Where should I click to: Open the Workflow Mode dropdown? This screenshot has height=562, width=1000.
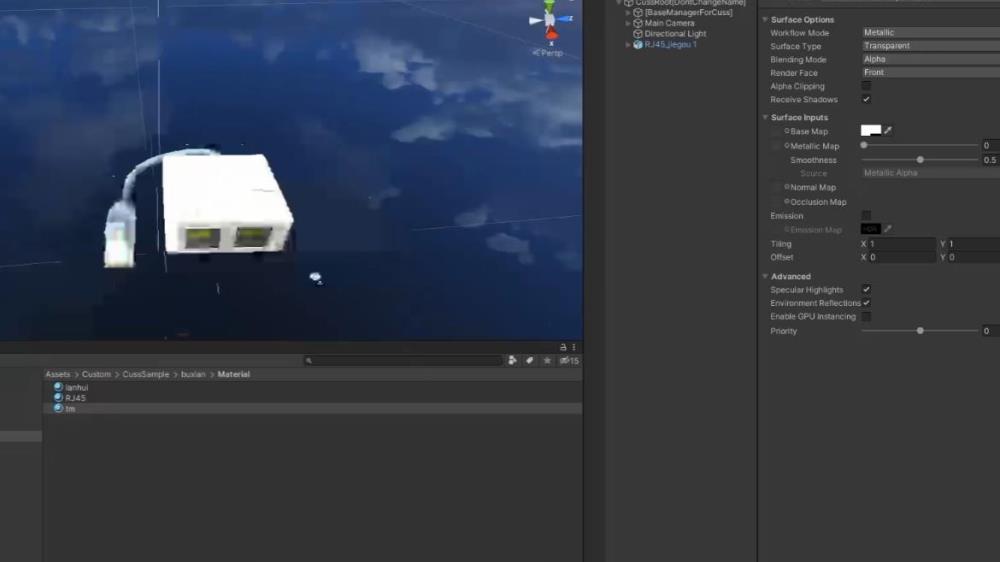(930, 33)
